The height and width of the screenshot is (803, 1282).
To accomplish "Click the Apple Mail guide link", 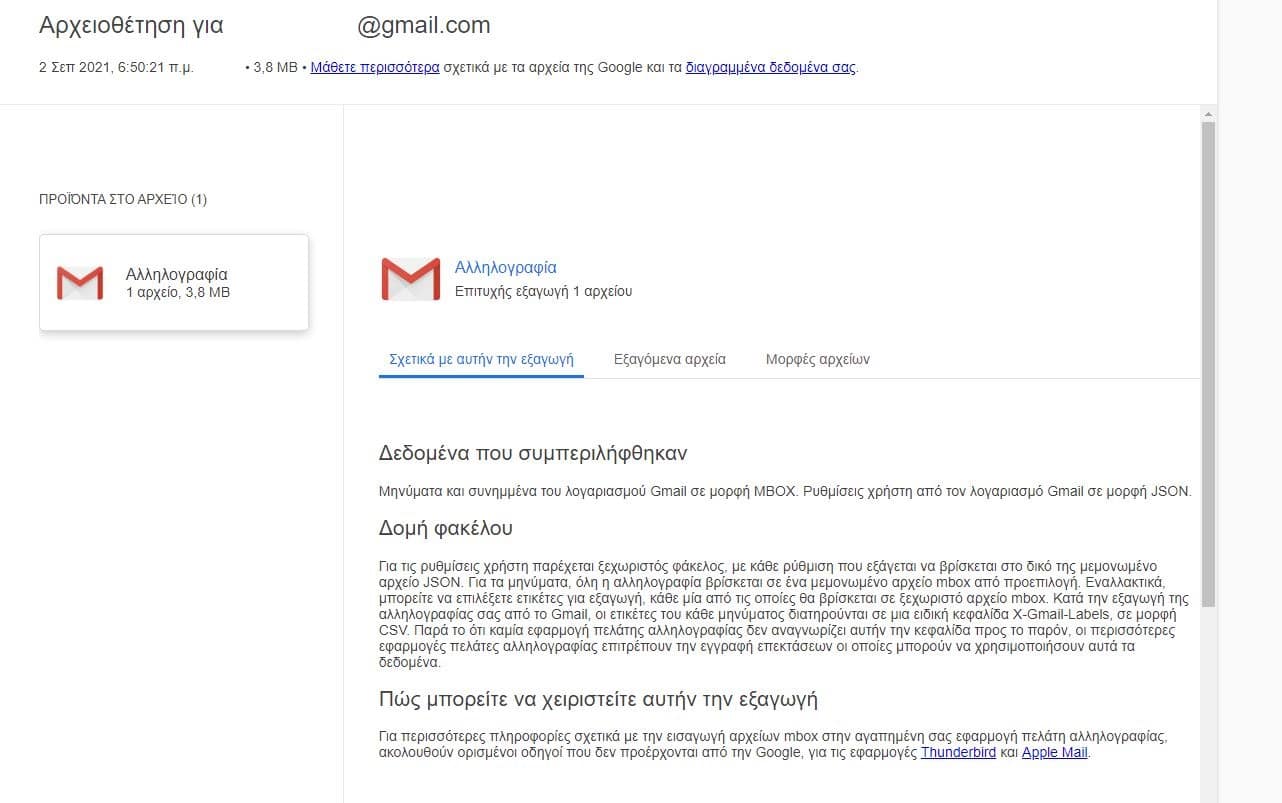I will pyautogui.click(x=1054, y=752).
